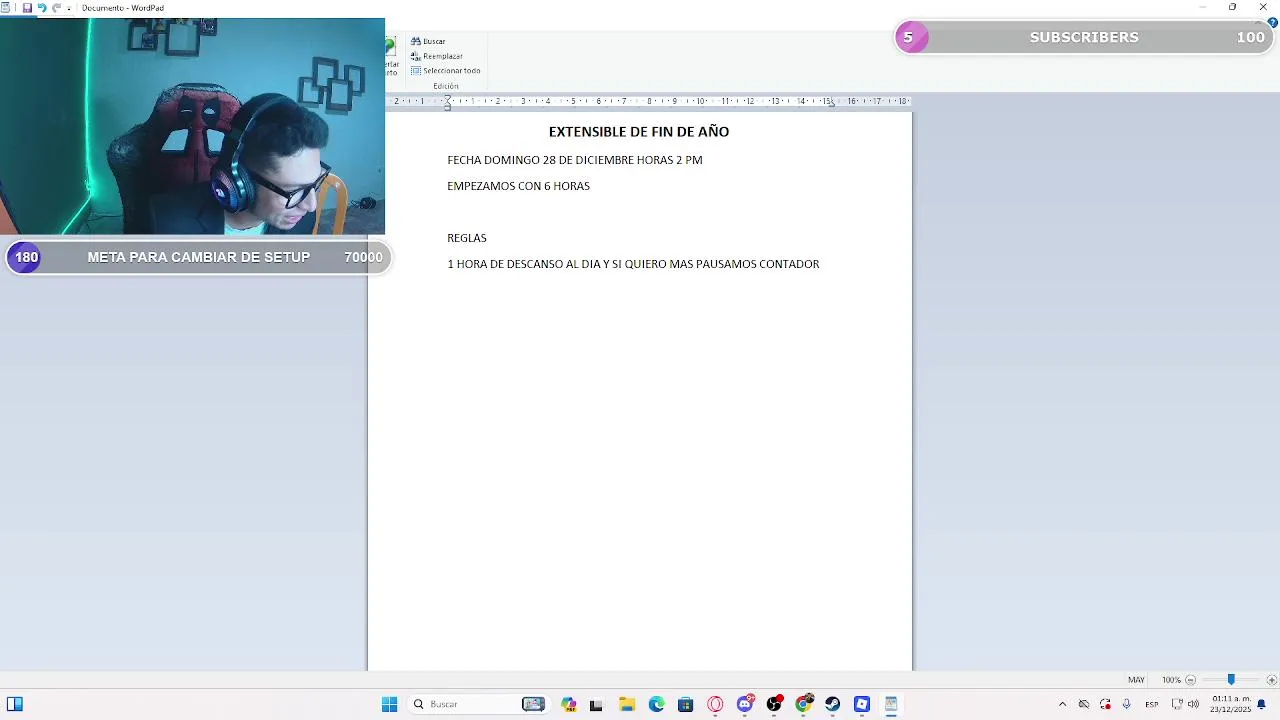1280x720 pixels.
Task: Open Google Chrome from the taskbar
Action: coord(803,704)
